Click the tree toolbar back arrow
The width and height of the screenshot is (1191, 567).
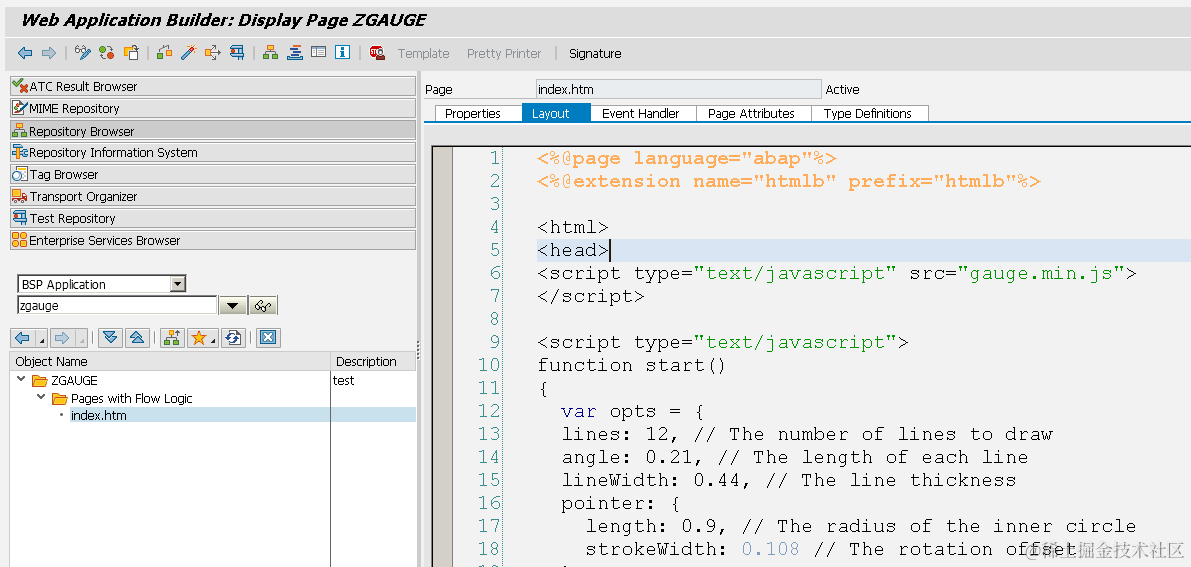tap(22, 337)
